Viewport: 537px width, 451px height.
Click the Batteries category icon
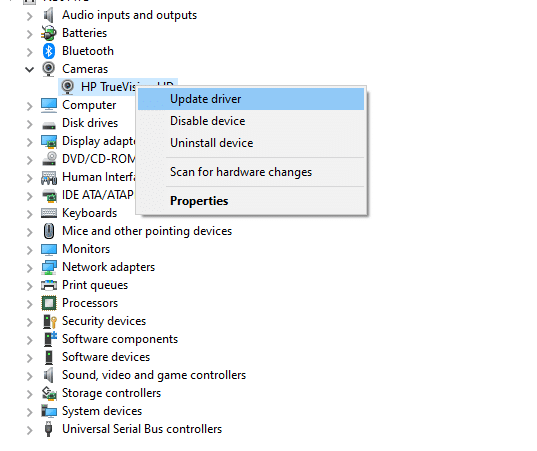(x=49, y=33)
